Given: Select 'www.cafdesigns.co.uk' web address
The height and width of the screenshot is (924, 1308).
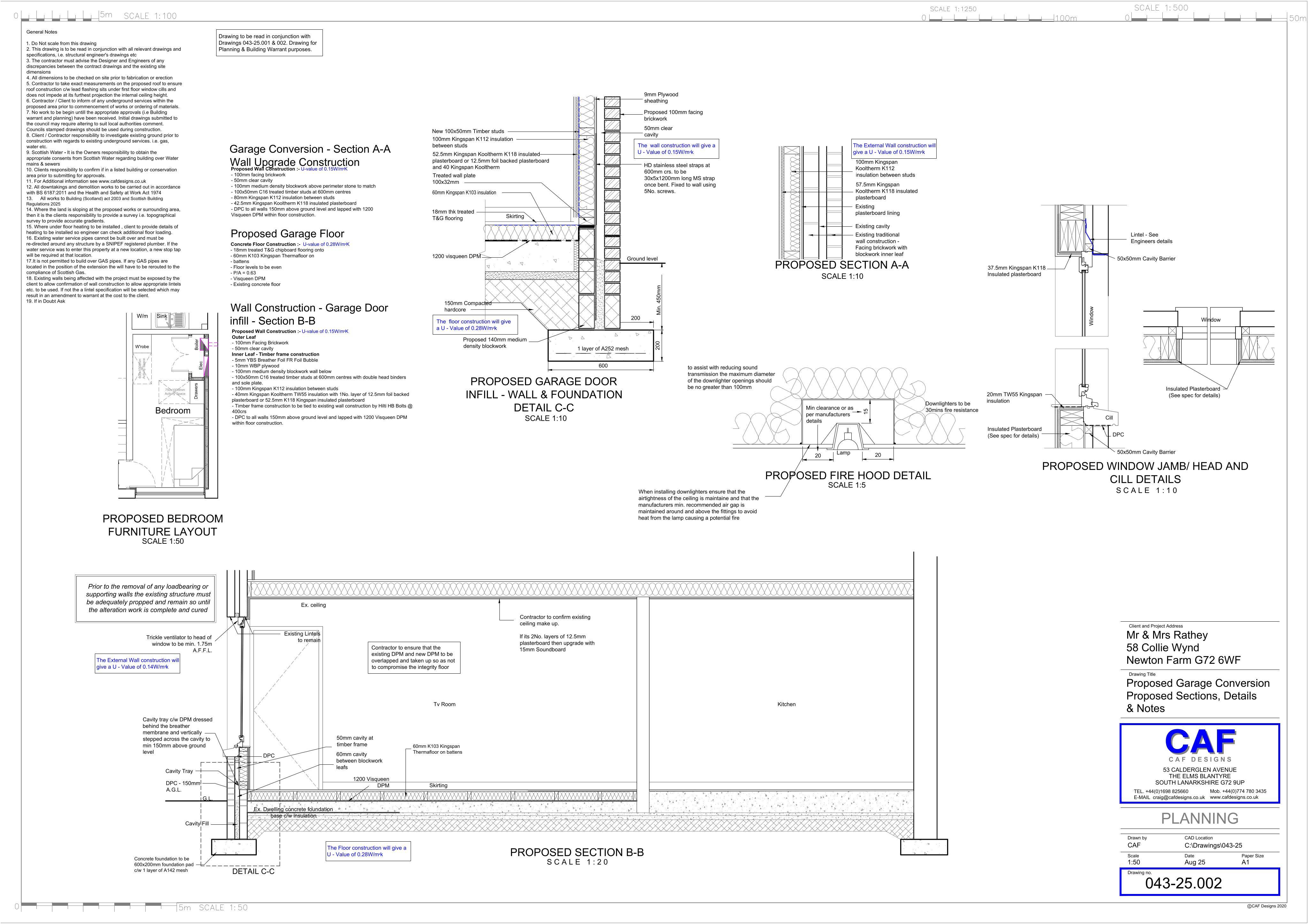Looking at the screenshot, I should click(x=1234, y=798).
